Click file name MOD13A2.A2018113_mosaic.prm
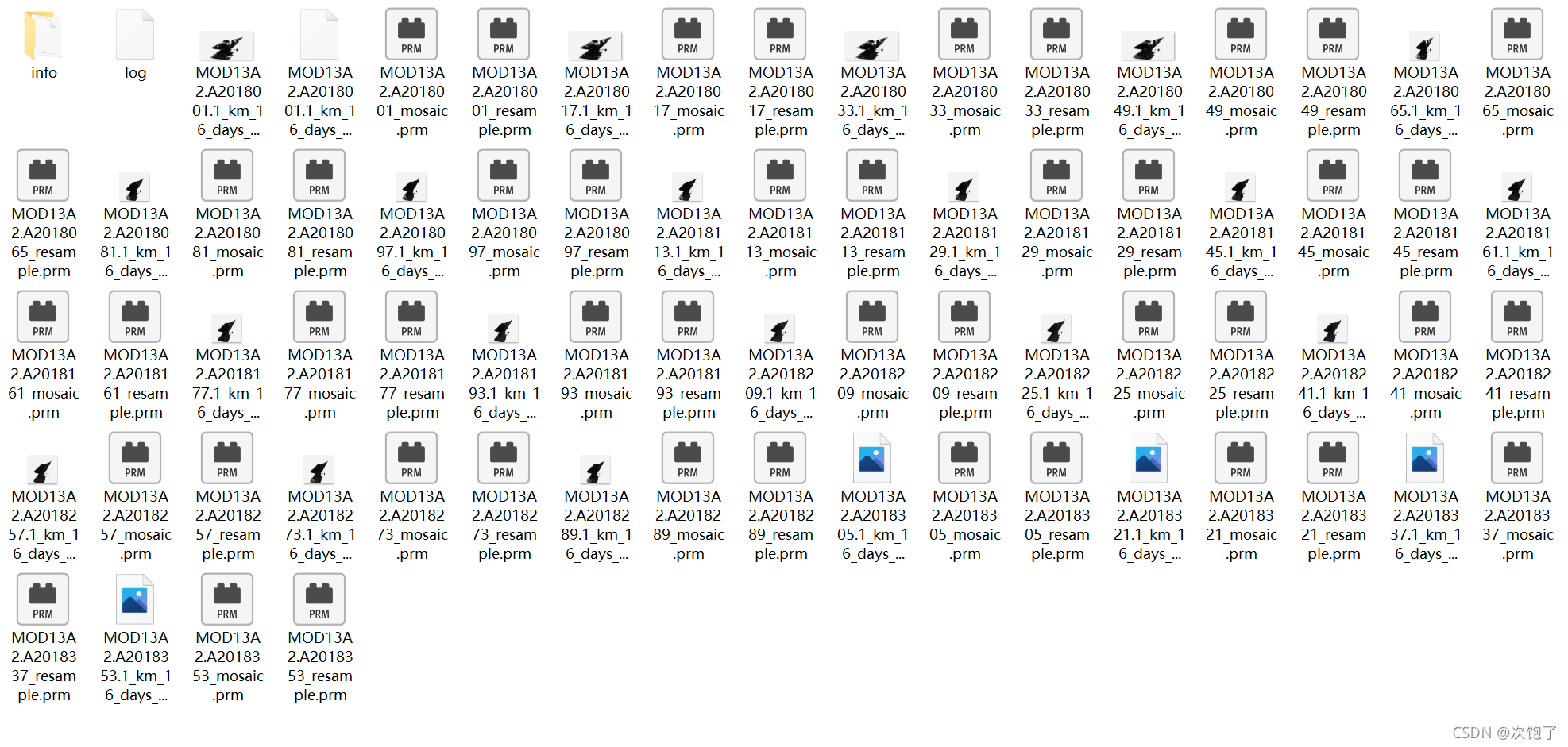Image resolution: width=1568 pixels, height=747 pixels. click(781, 242)
